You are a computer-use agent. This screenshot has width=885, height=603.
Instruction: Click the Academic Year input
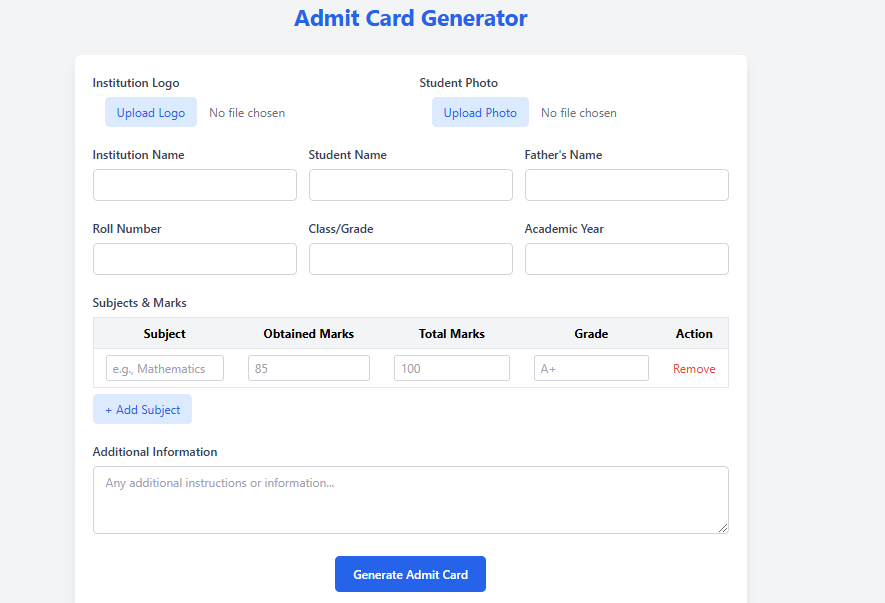click(627, 259)
